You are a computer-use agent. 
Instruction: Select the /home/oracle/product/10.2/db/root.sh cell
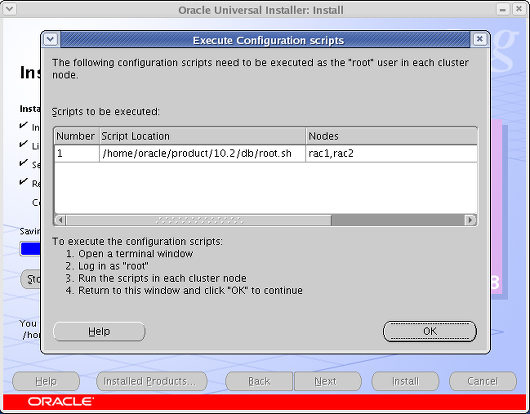tap(202, 154)
